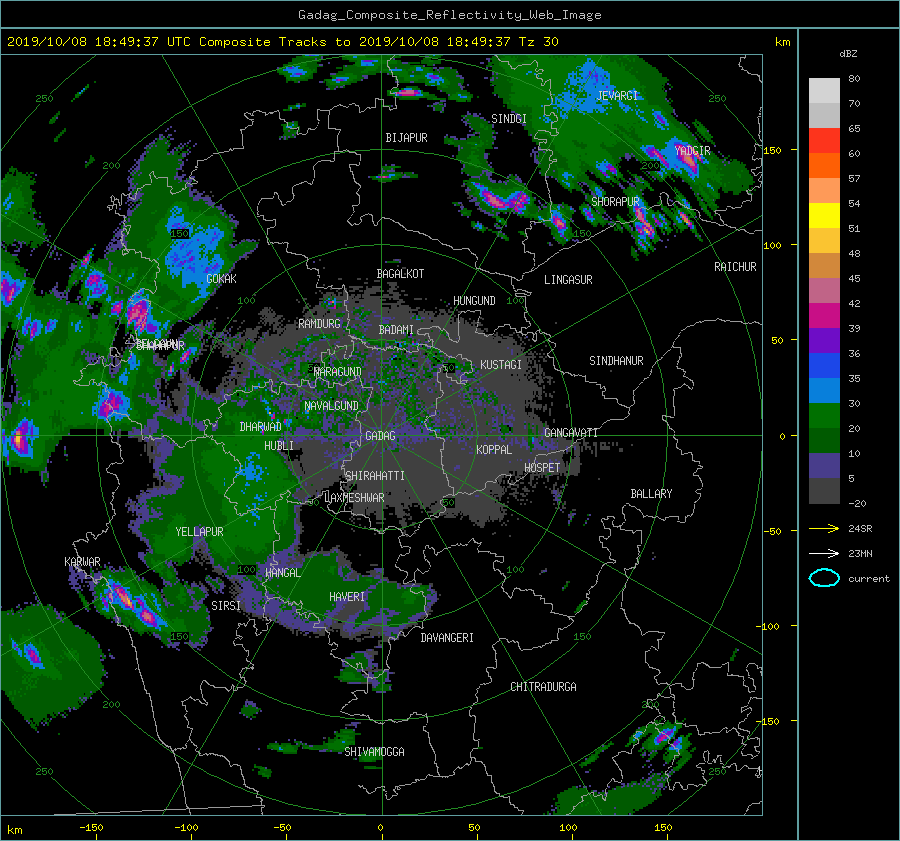Image resolution: width=900 pixels, height=841 pixels.
Task: Select the BALLARY label
Action: point(651,494)
